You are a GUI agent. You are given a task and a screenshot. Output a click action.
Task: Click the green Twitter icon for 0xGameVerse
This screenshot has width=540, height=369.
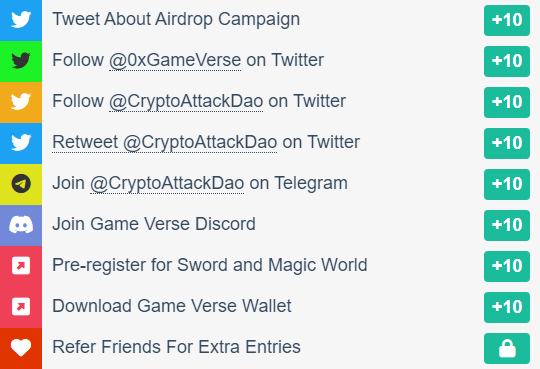pos(21,61)
